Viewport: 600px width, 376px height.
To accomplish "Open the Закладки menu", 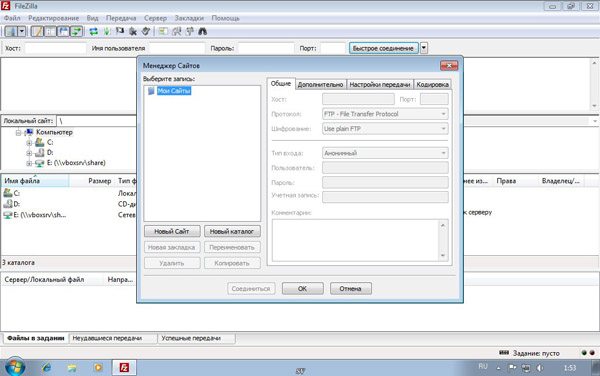I will coord(189,18).
